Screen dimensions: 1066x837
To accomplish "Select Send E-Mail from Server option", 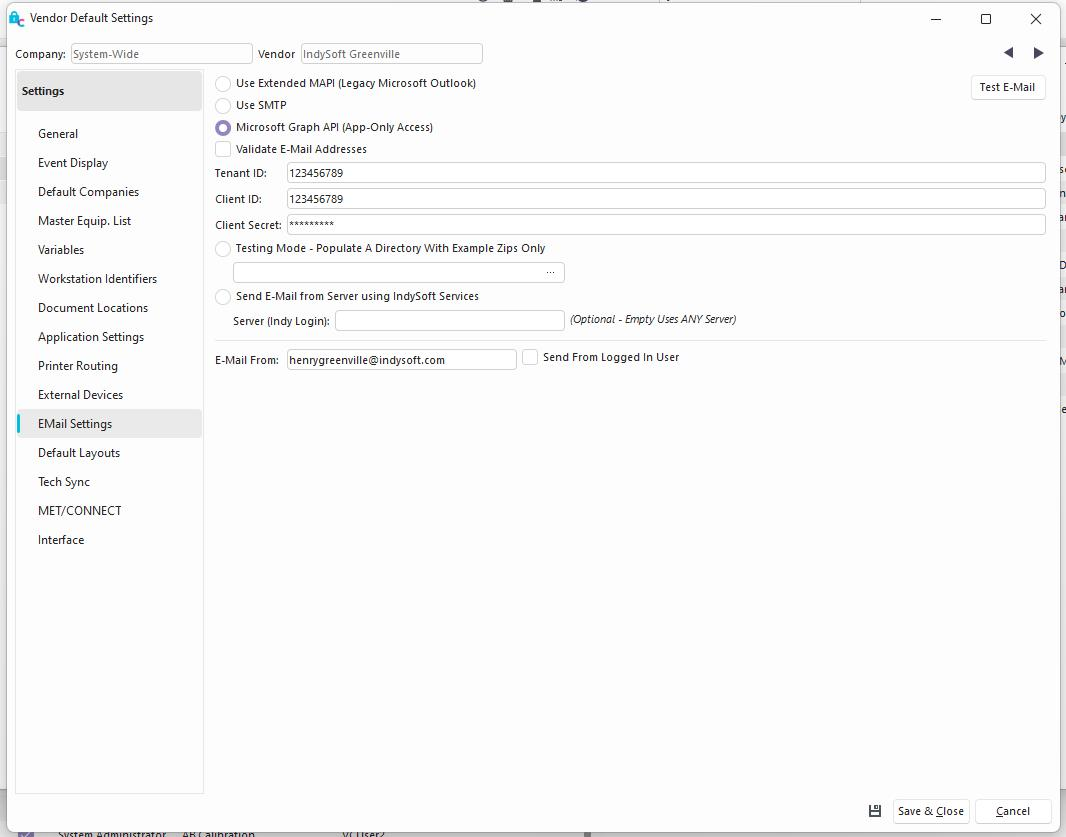I will (223, 297).
